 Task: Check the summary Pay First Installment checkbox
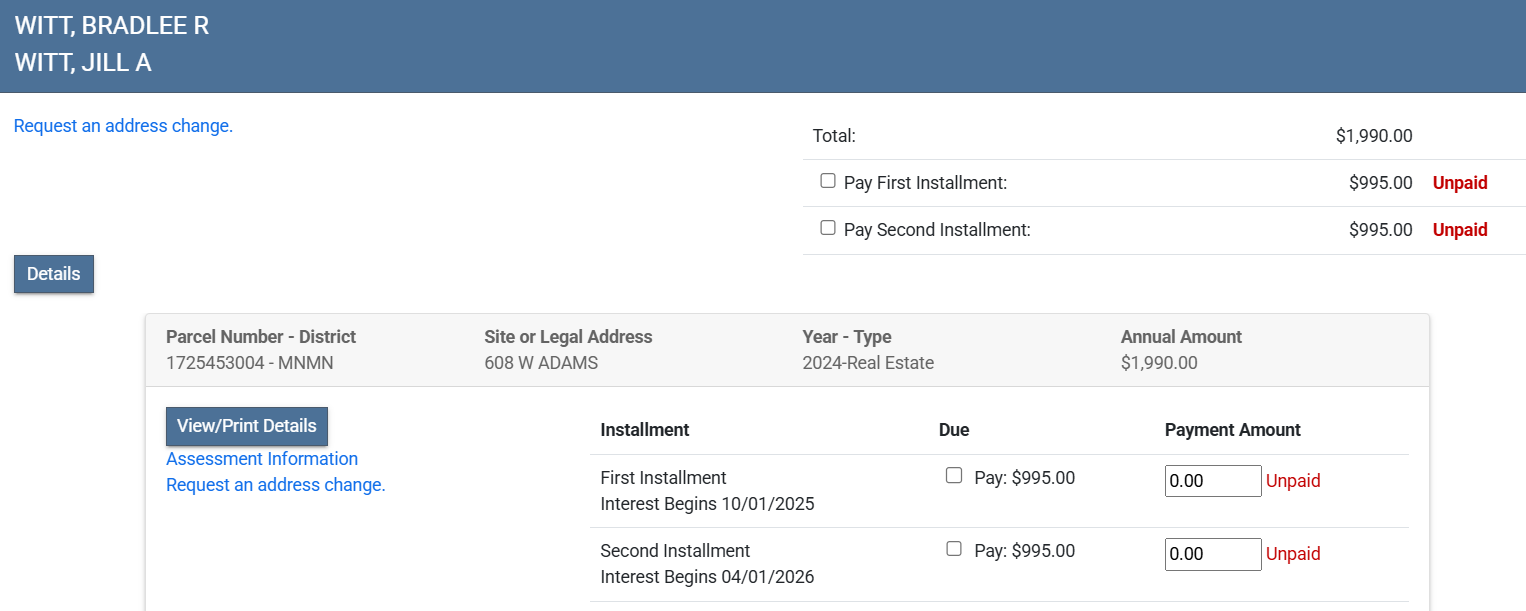tap(827, 181)
